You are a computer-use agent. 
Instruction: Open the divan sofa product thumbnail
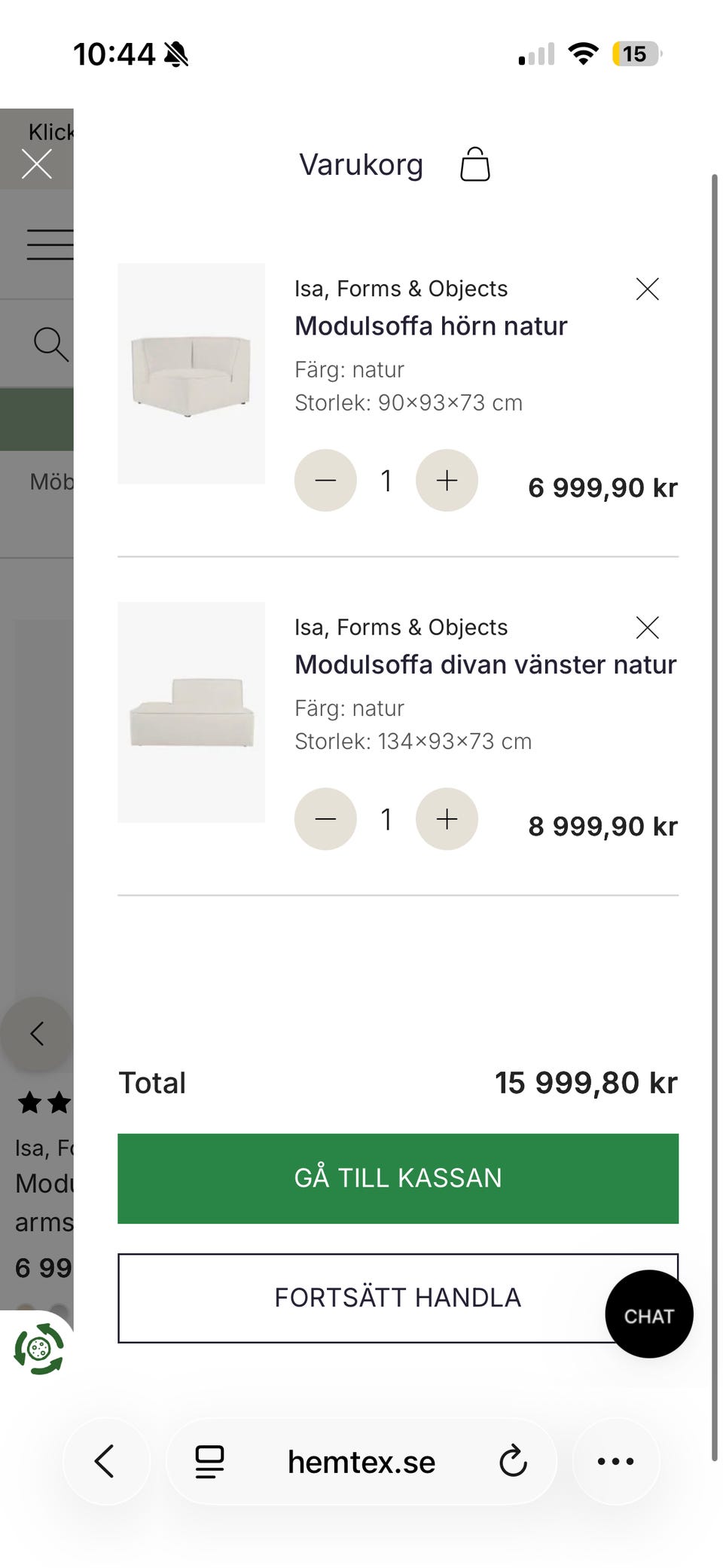click(x=191, y=712)
